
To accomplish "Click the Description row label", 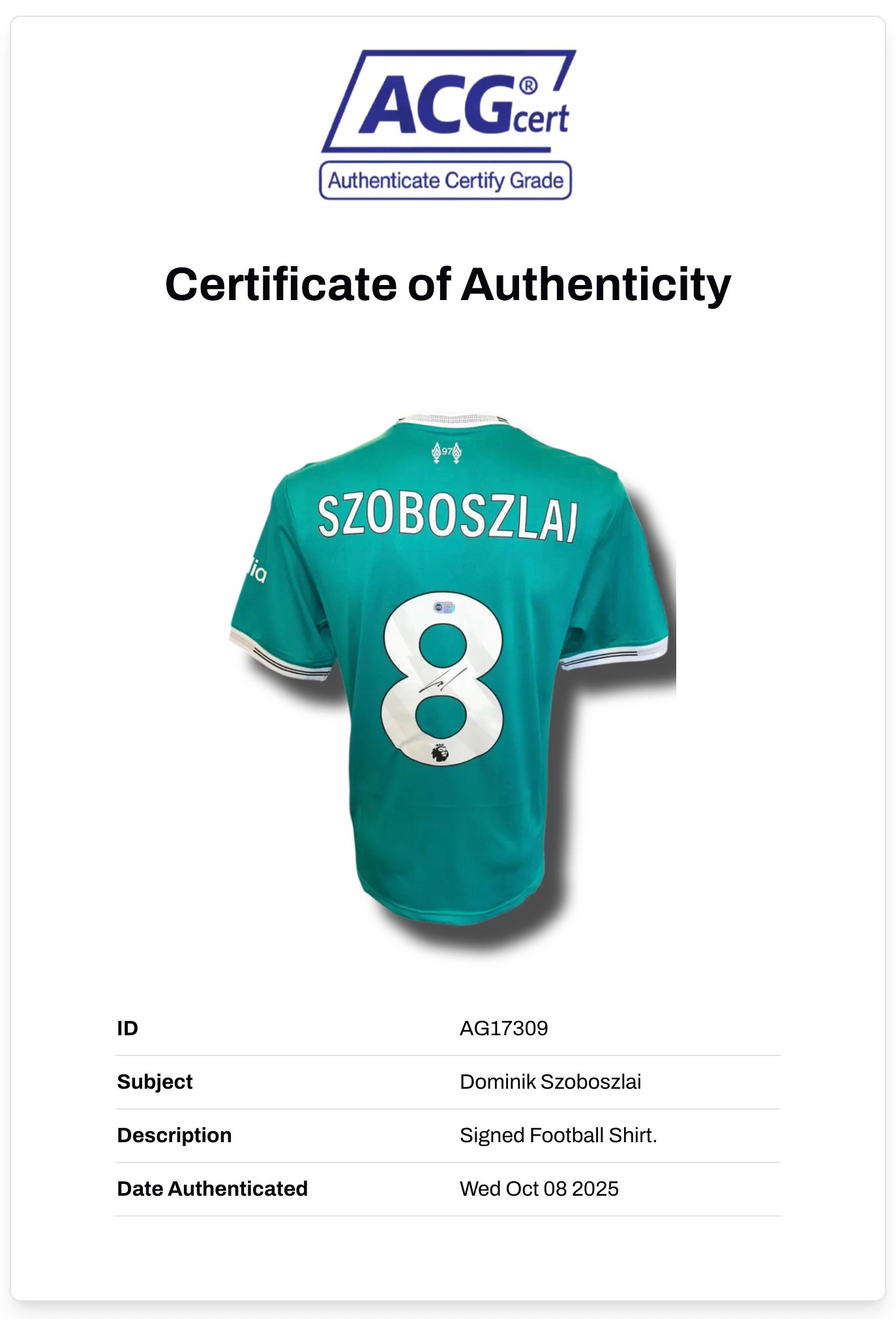I will click(174, 1136).
